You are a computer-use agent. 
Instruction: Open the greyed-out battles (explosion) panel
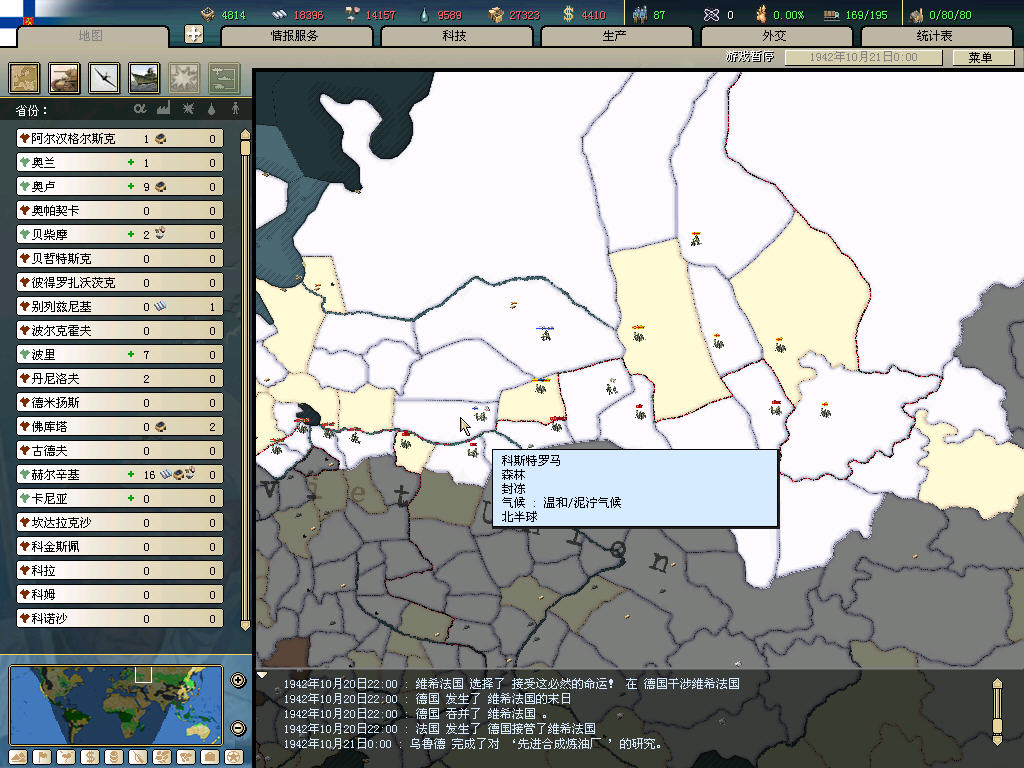click(x=184, y=78)
